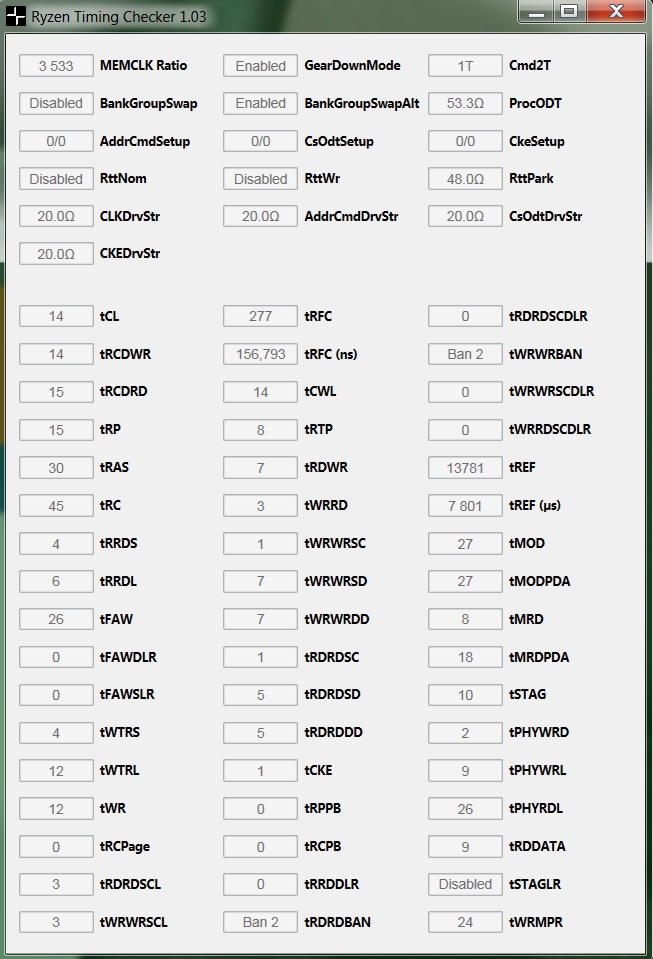
Task: Select the tWRMPR value 24 field
Action: (x=465, y=922)
